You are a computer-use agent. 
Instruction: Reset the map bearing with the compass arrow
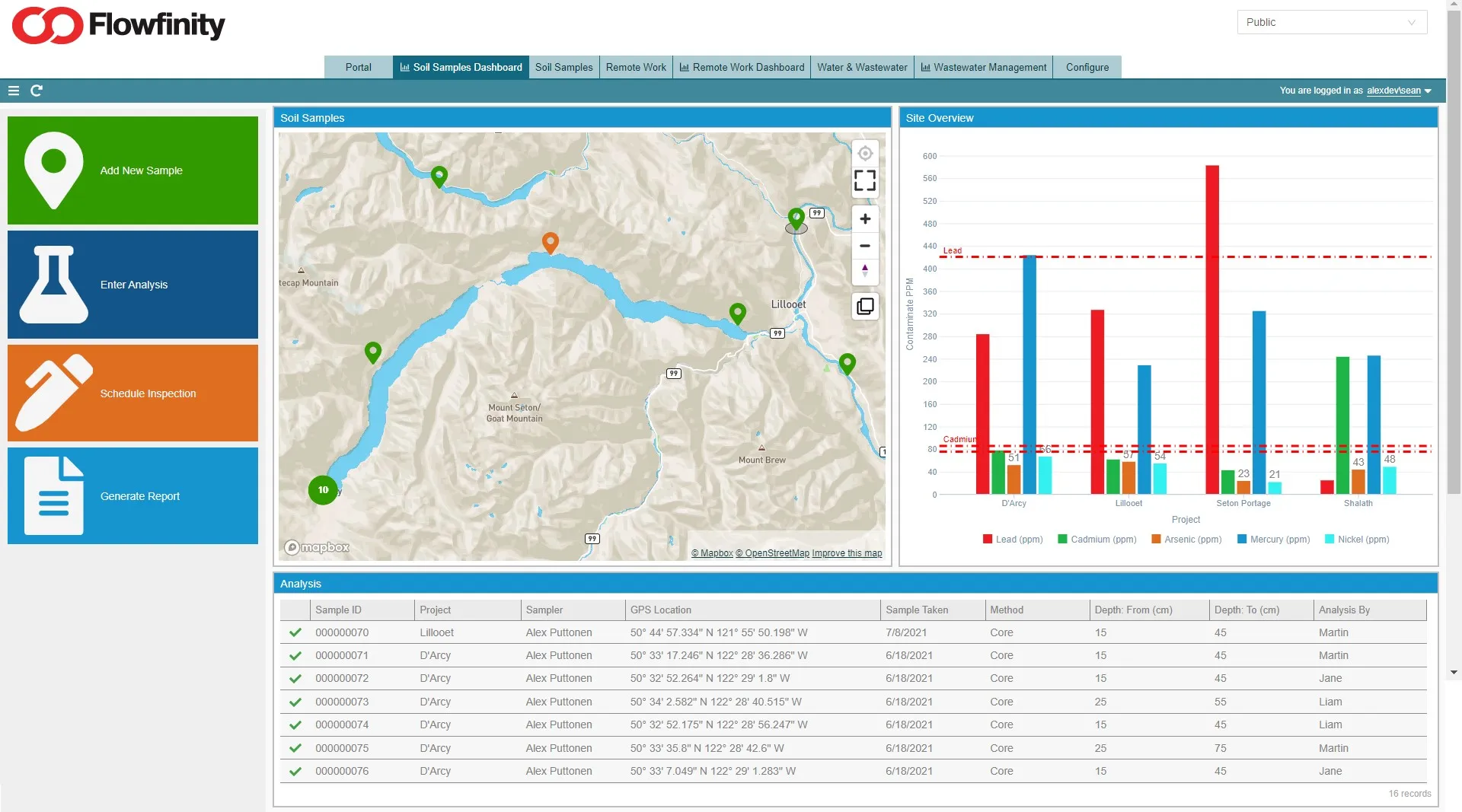click(x=865, y=271)
